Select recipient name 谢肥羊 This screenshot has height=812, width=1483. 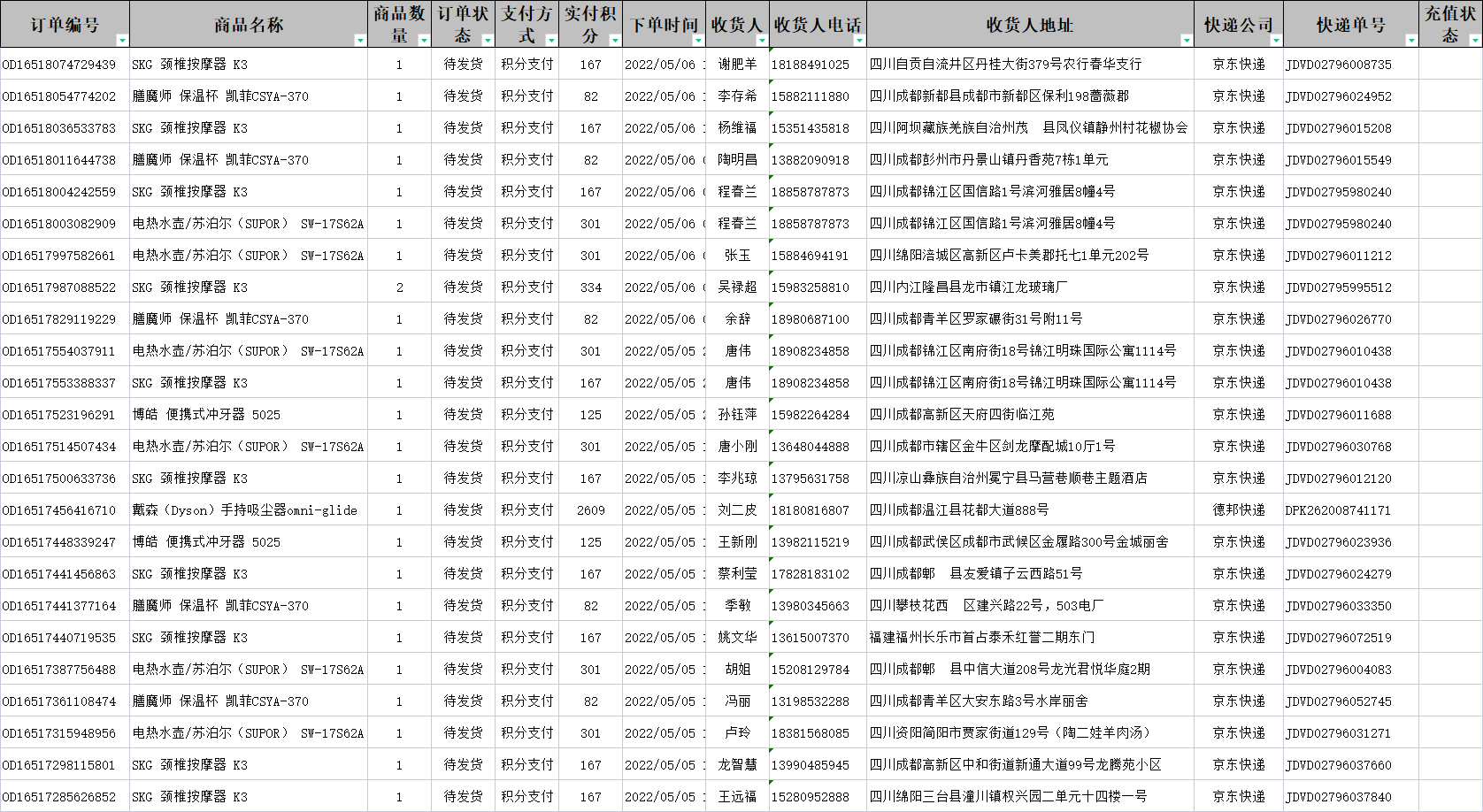(737, 65)
